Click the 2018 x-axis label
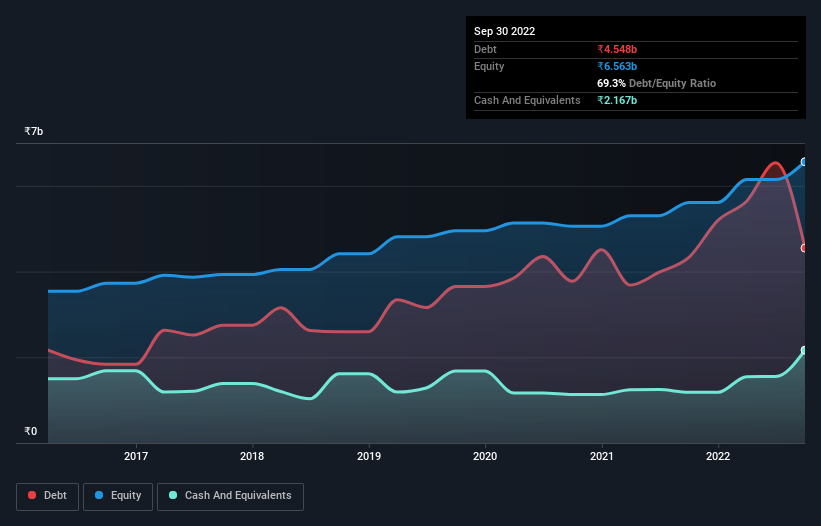Viewport: 821px width, 526px height. click(252, 456)
